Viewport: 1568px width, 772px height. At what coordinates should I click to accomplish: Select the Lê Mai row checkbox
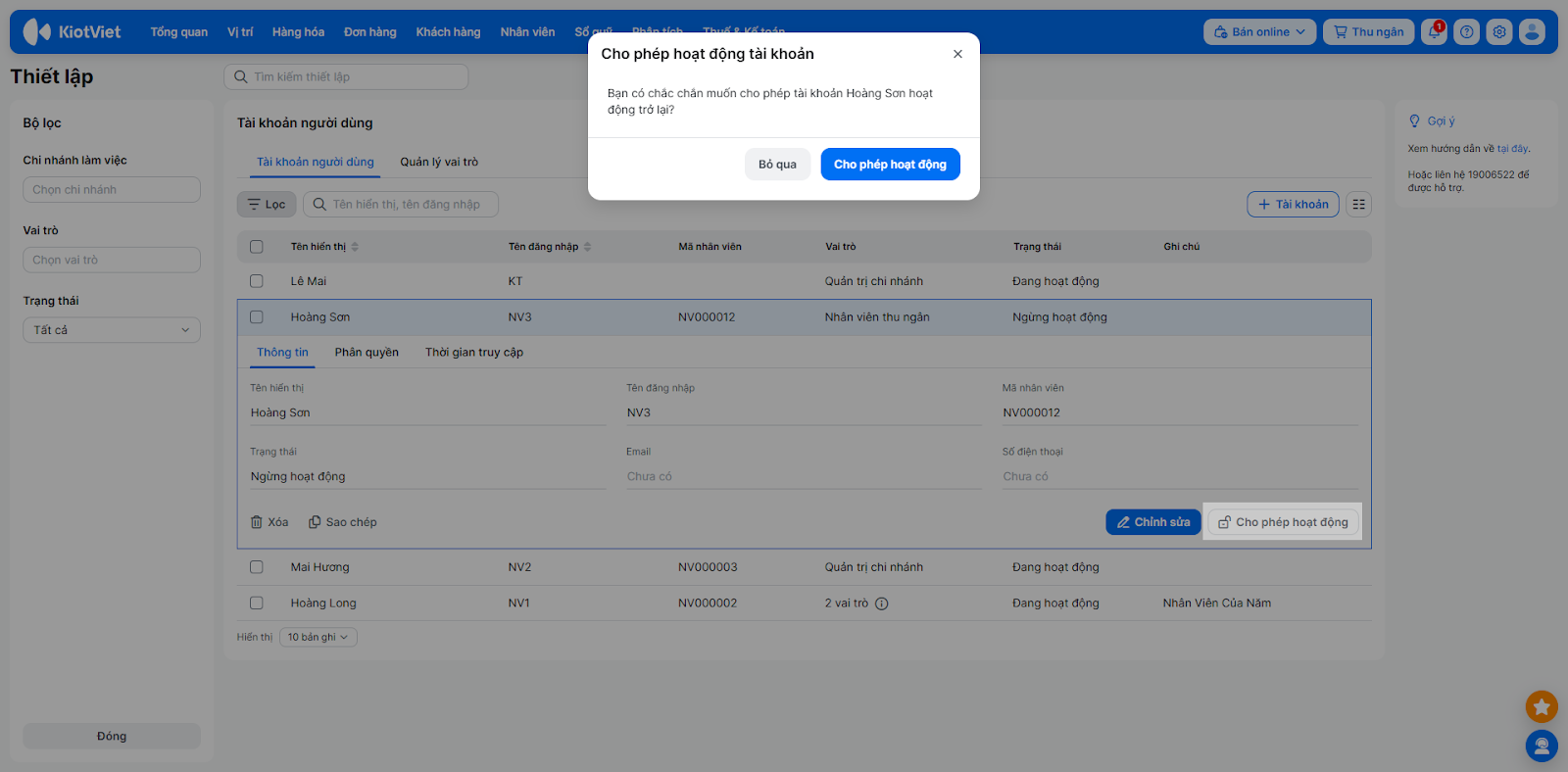(x=257, y=281)
